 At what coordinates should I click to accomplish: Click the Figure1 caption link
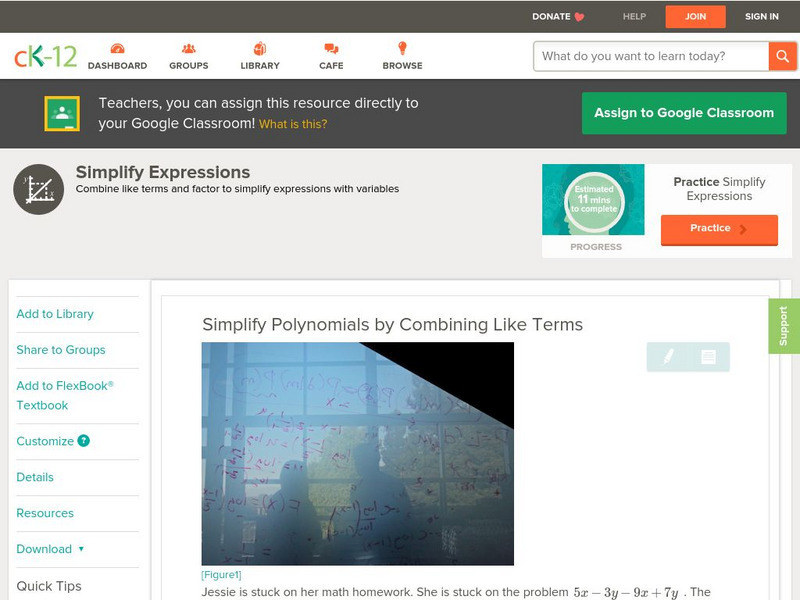pyautogui.click(x=221, y=575)
